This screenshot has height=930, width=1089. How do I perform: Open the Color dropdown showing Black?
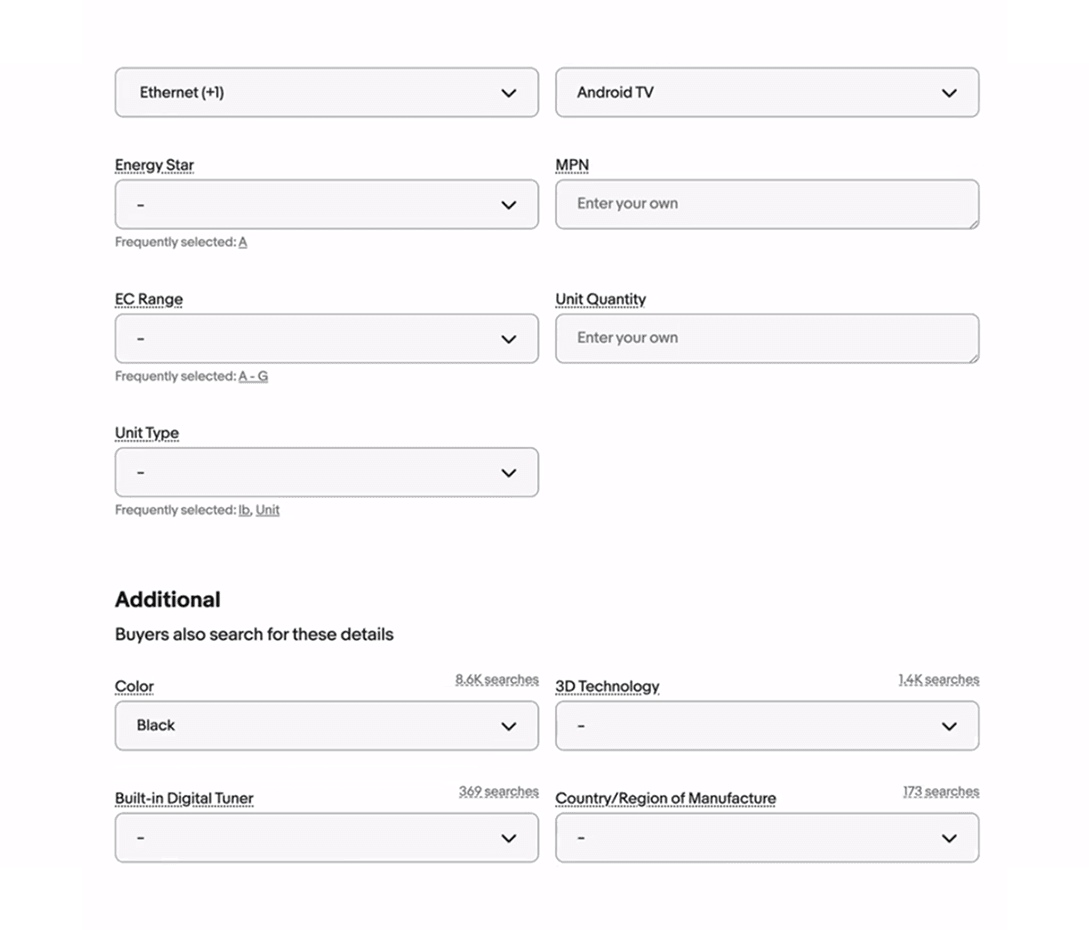(x=326, y=726)
